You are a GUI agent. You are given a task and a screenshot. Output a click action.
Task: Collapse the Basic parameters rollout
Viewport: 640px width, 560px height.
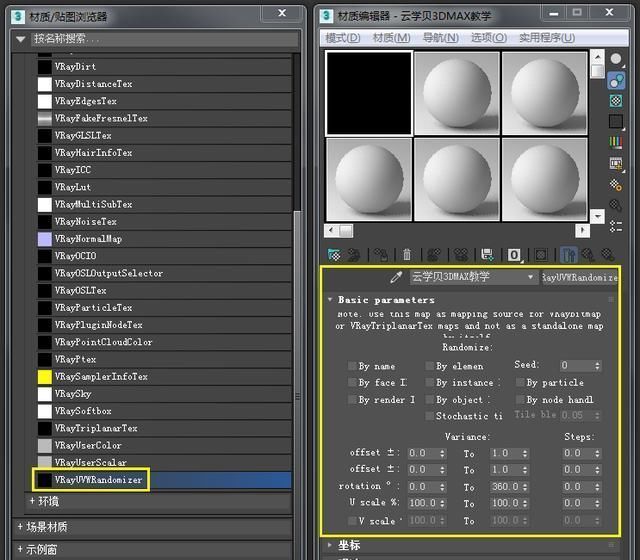pyautogui.click(x=330, y=300)
